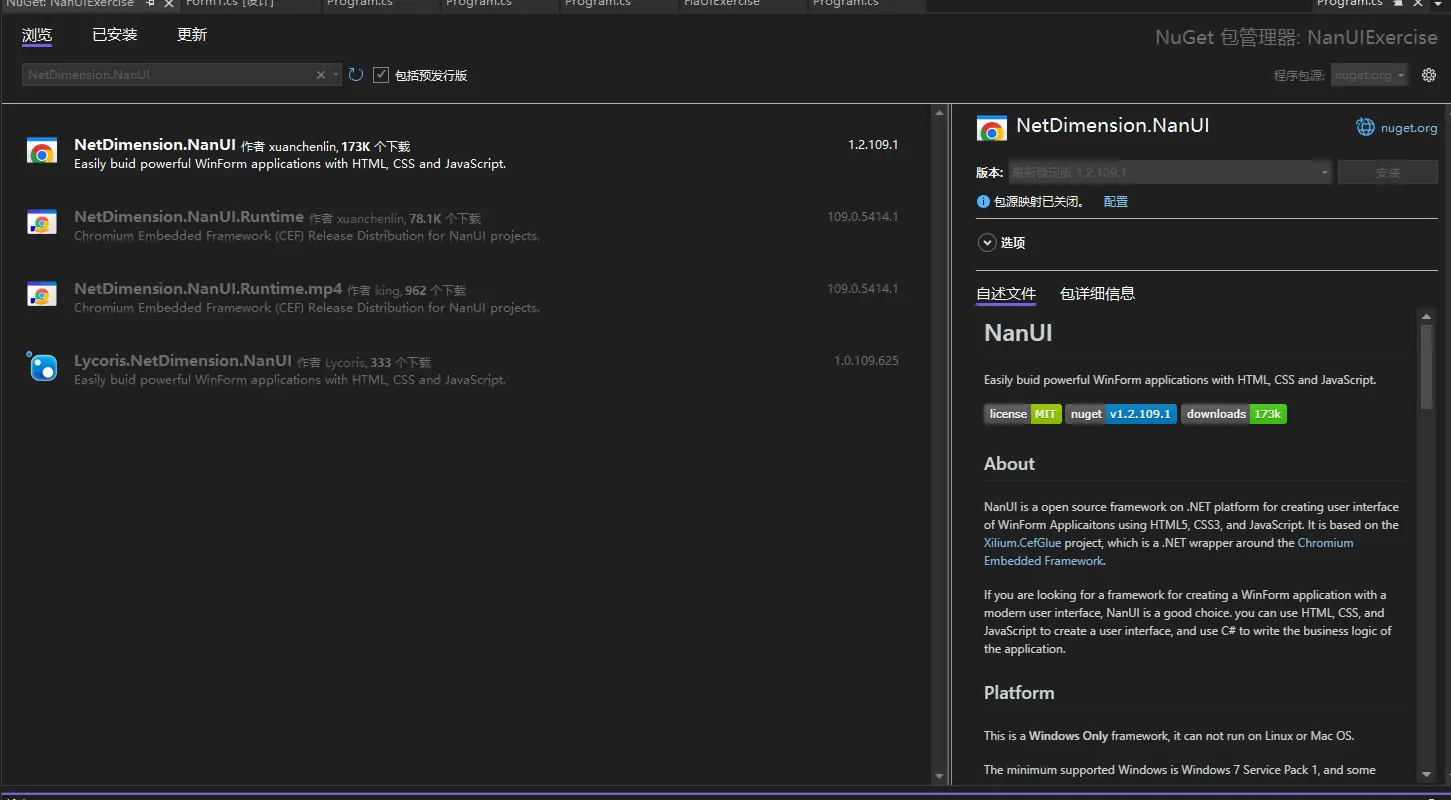Click the readme scrollbar down arrow
The image size is (1451, 800).
click(x=1427, y=774)
